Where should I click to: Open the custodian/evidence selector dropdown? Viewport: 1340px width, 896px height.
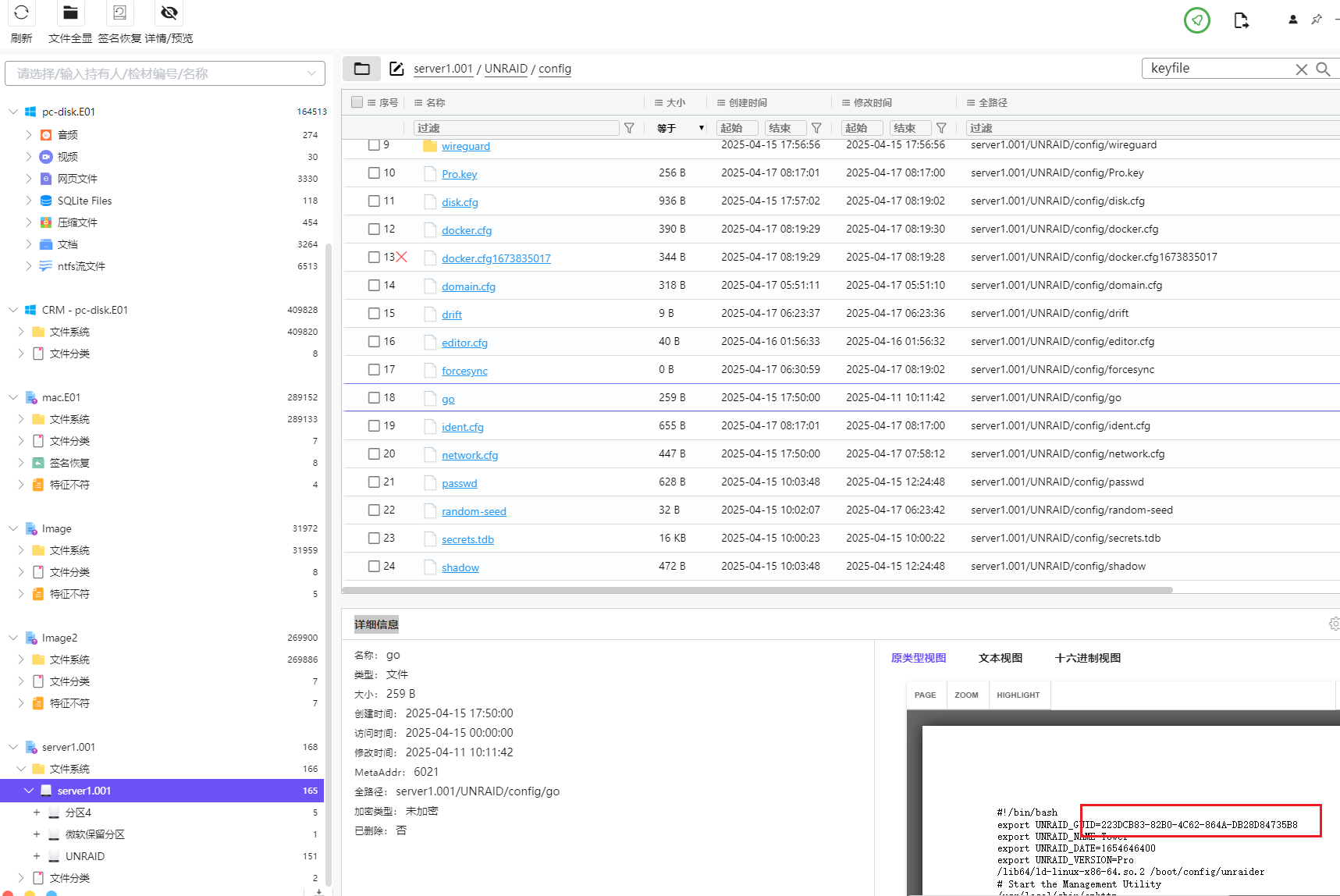tap(165, 73)
